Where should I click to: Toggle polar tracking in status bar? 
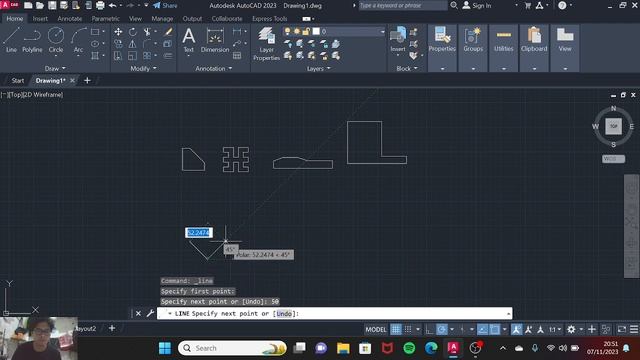[x=442, y=329]
